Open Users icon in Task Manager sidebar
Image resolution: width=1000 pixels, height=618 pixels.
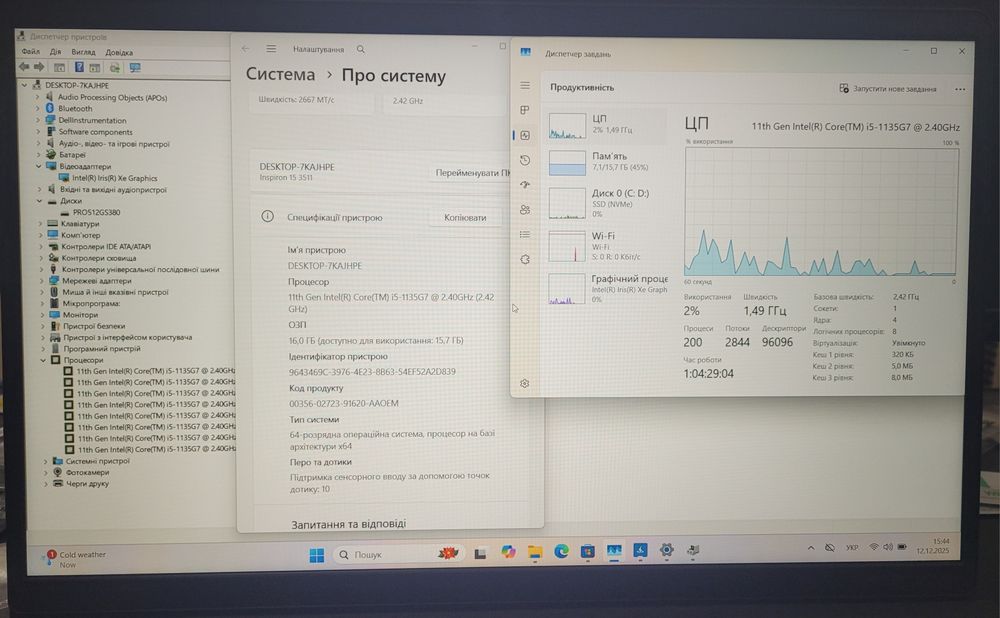(524, 210)
